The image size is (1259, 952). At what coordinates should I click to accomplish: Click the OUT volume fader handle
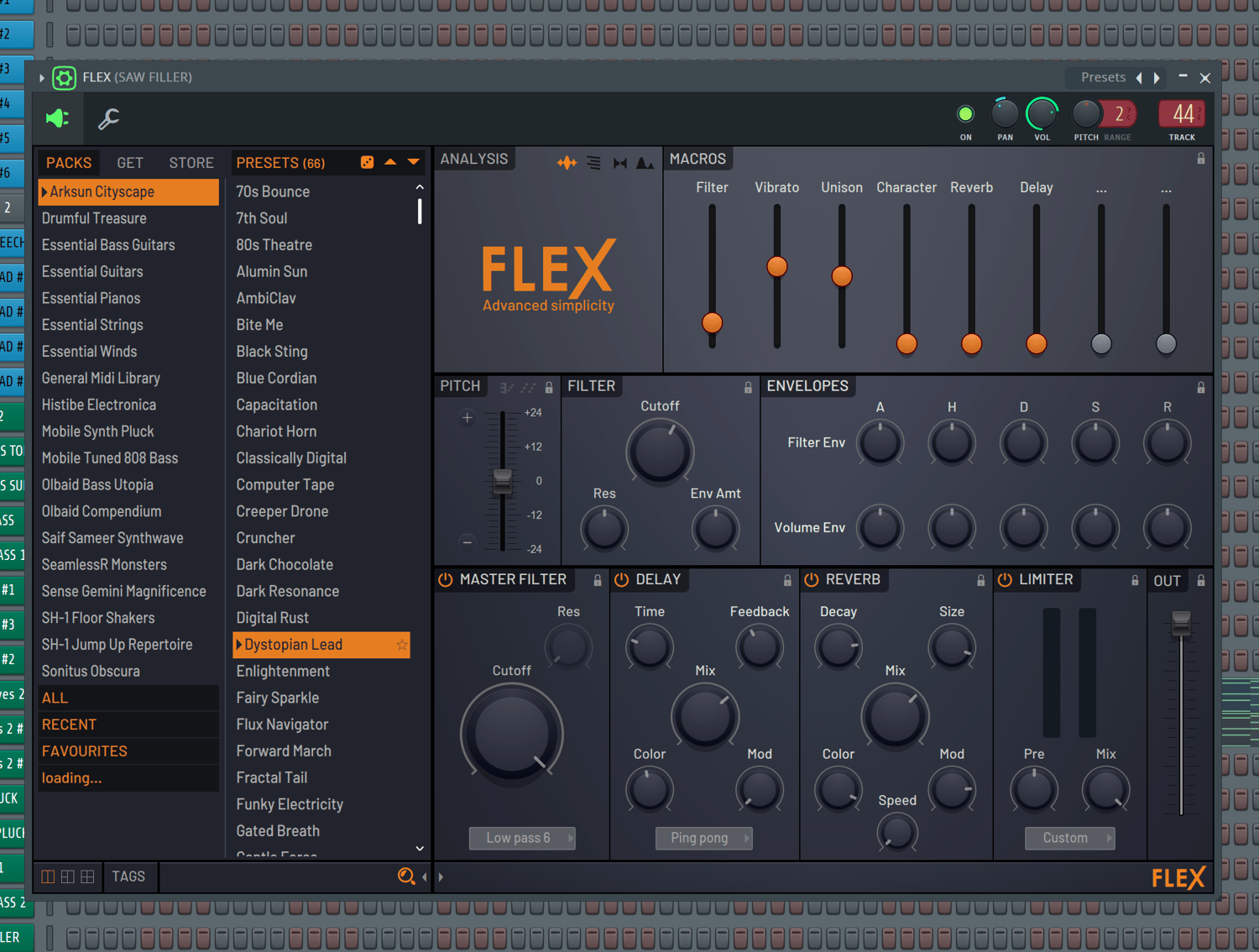point(1181,623)
